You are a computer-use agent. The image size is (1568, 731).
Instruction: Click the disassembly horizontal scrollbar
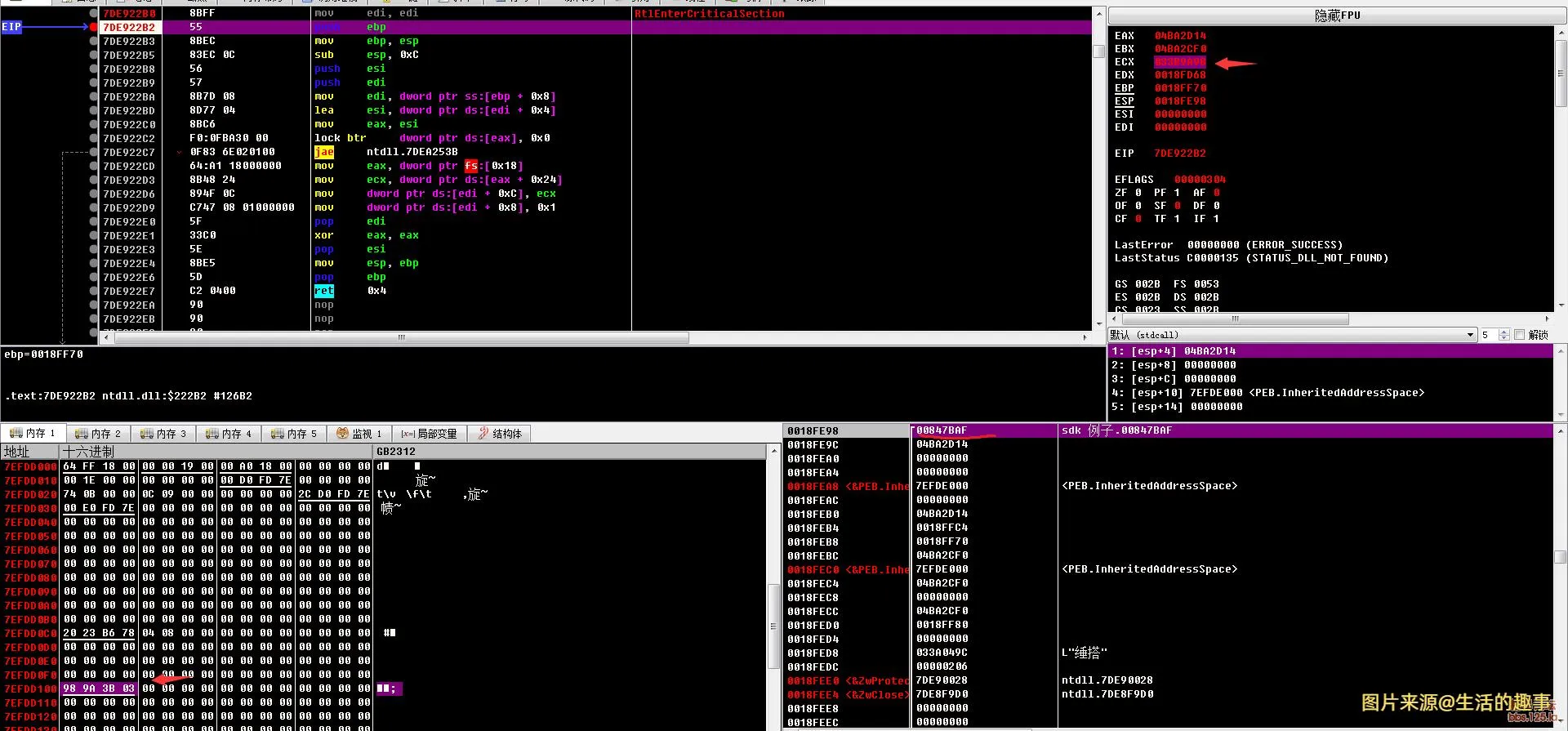400,337
